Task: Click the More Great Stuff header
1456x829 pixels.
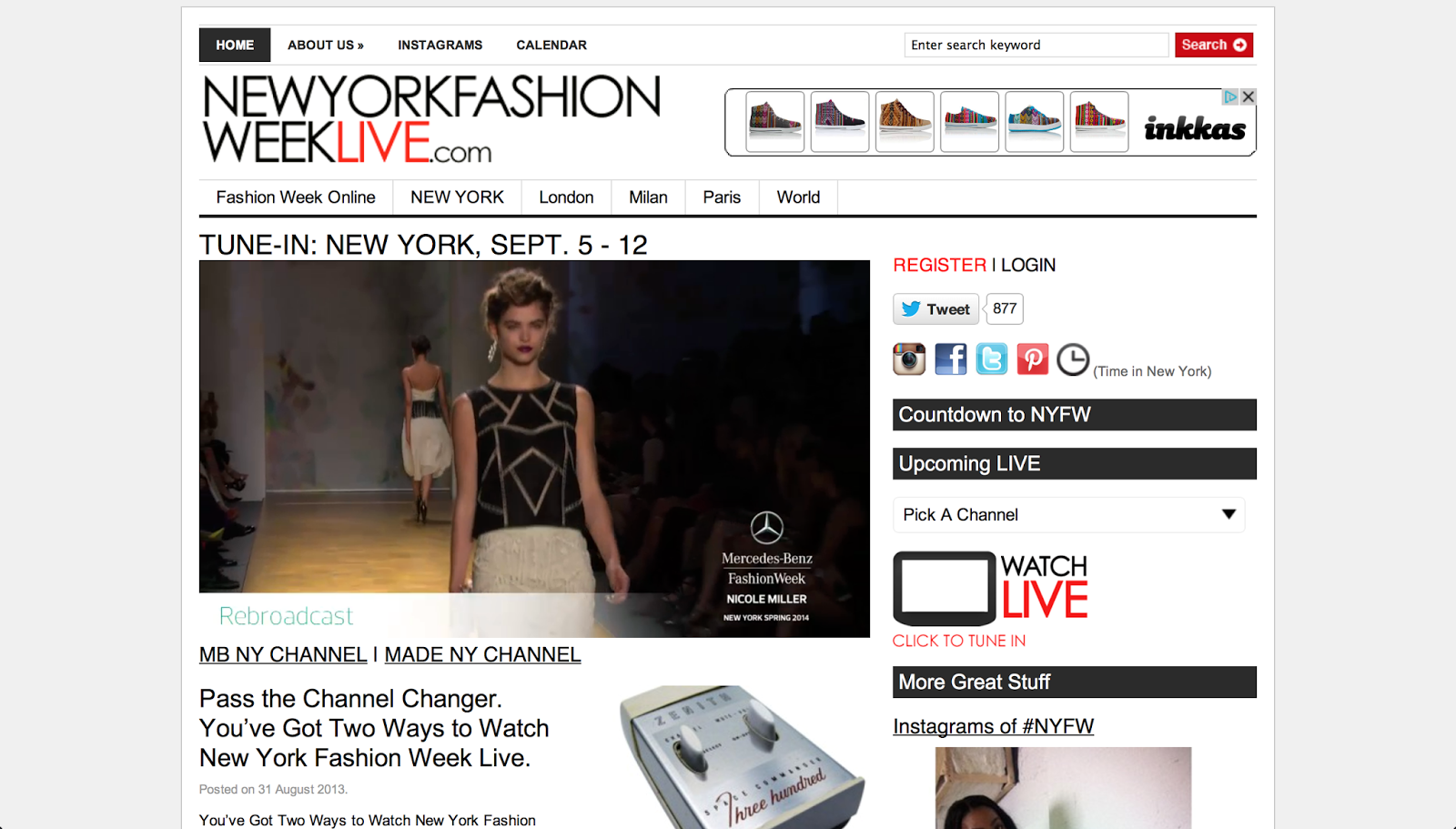Action: click(x=1075, y=682)
